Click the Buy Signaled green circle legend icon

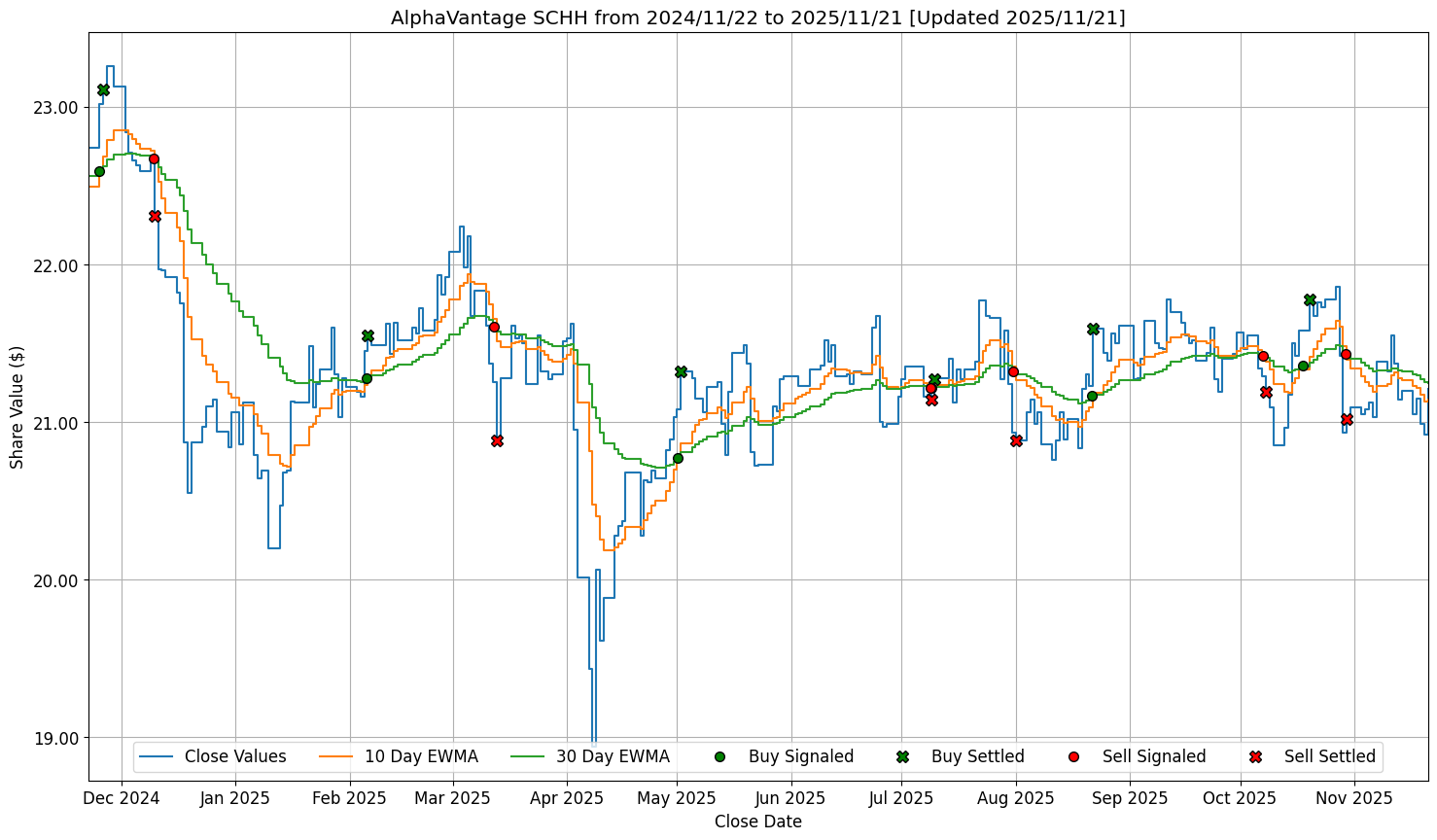pyautogui.click(x=719, y=756)
